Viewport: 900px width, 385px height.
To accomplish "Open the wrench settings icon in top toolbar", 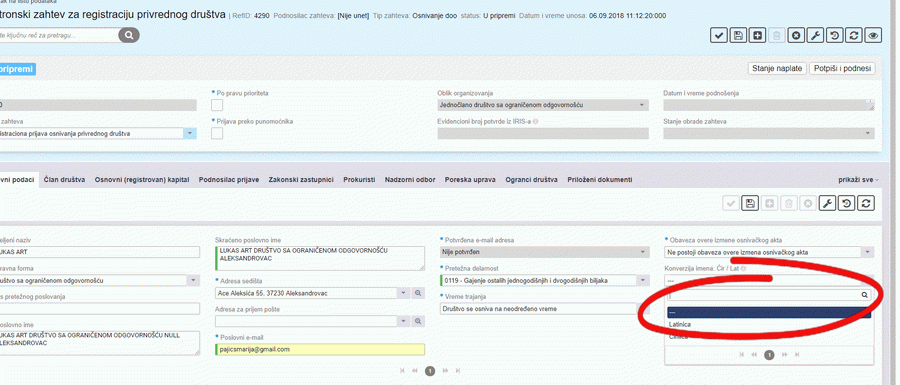I will click(x=815, y=36).
